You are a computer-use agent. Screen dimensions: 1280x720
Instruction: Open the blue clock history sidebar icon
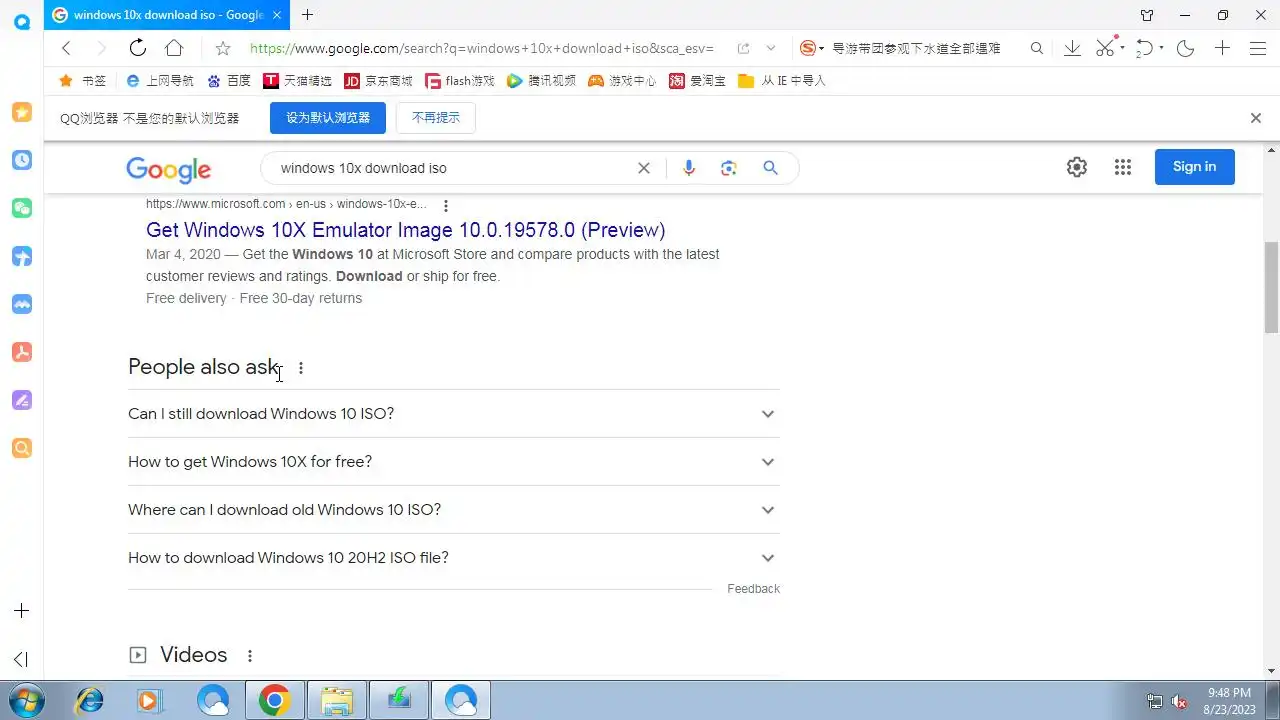click(22, 160)
